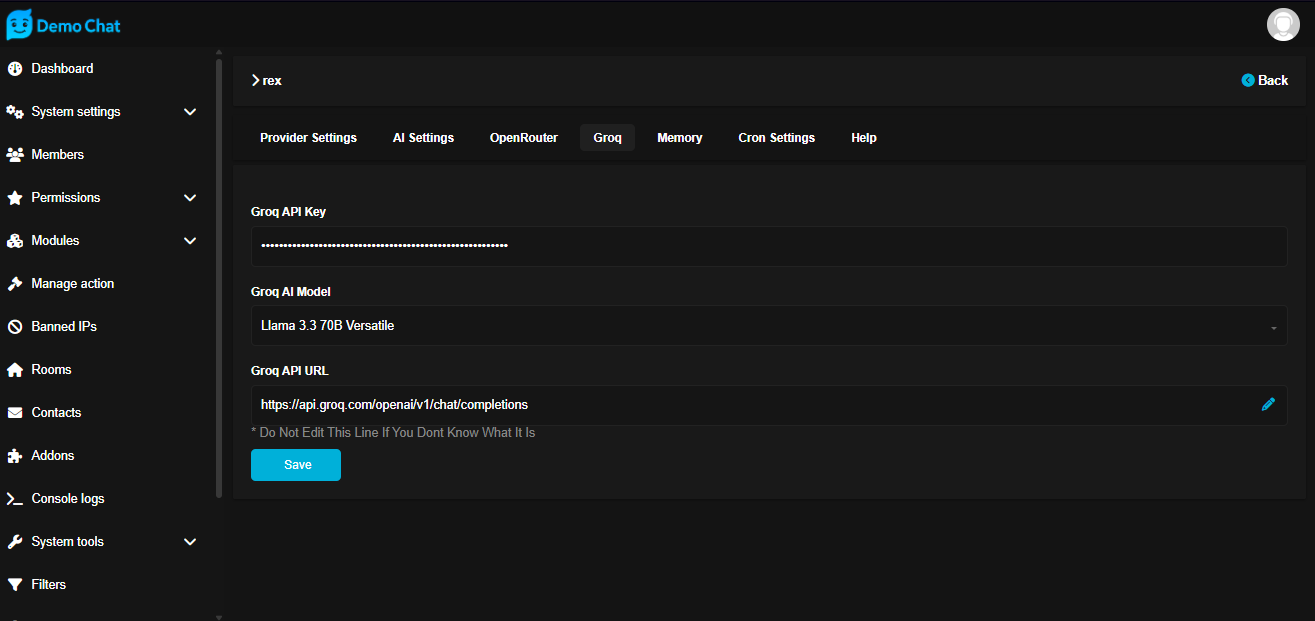Go Back using the top-right link
This screenshot has width=1315, height=621.
pyautogui.click(x=1265, y=81)
